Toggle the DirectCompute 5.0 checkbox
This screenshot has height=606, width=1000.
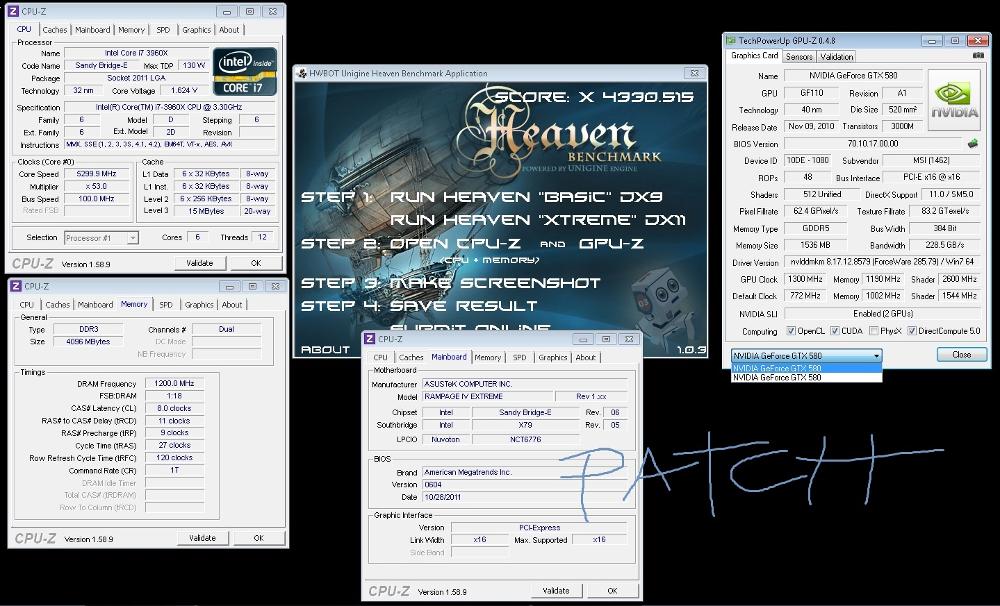(912, 330)
